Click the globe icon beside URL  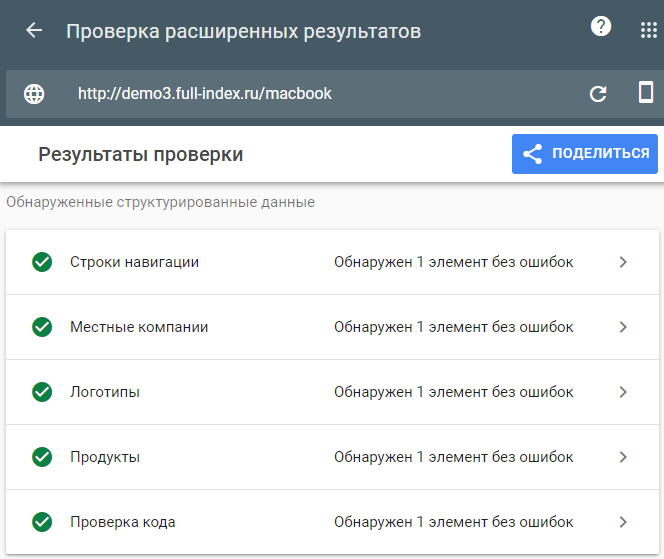pyautogui.click(x=34, y=94)
